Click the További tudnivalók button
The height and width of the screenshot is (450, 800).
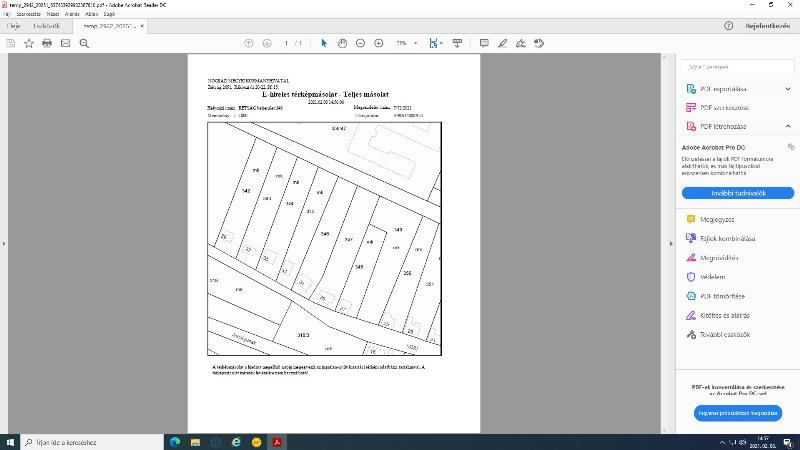pos(738,192)
